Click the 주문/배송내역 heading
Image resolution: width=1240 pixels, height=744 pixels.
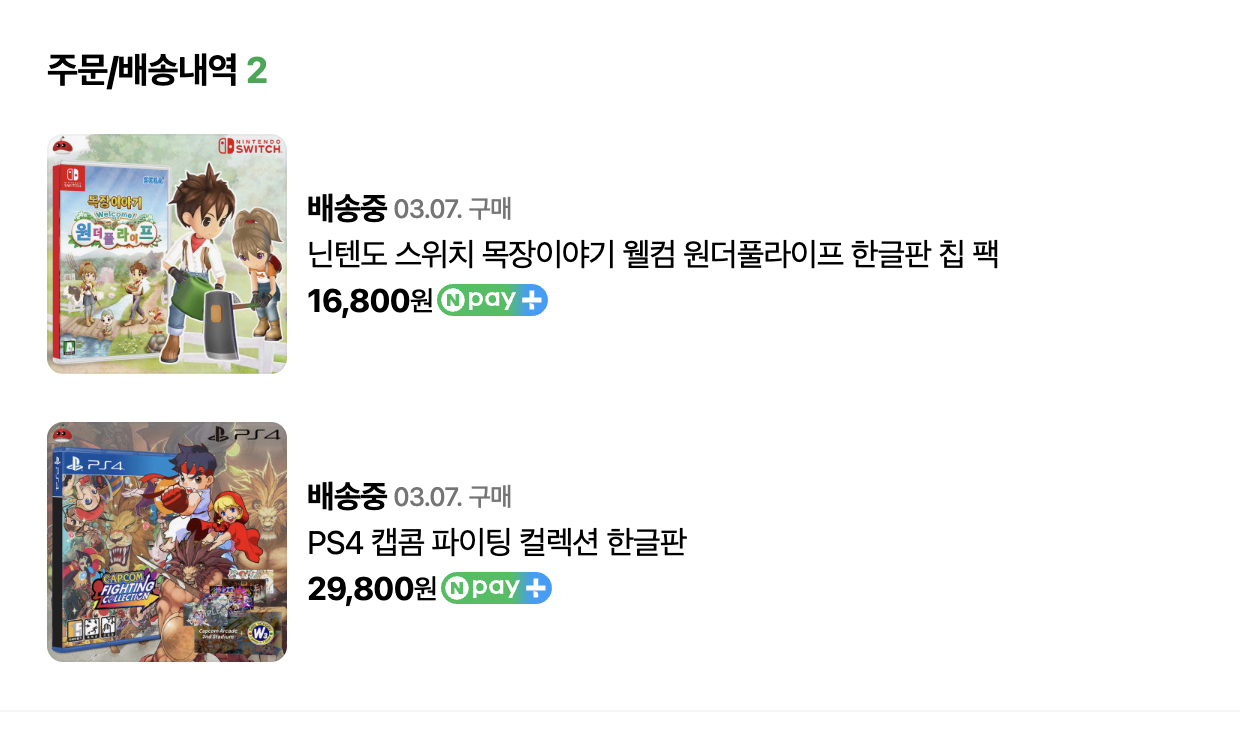tap(141, 71)
